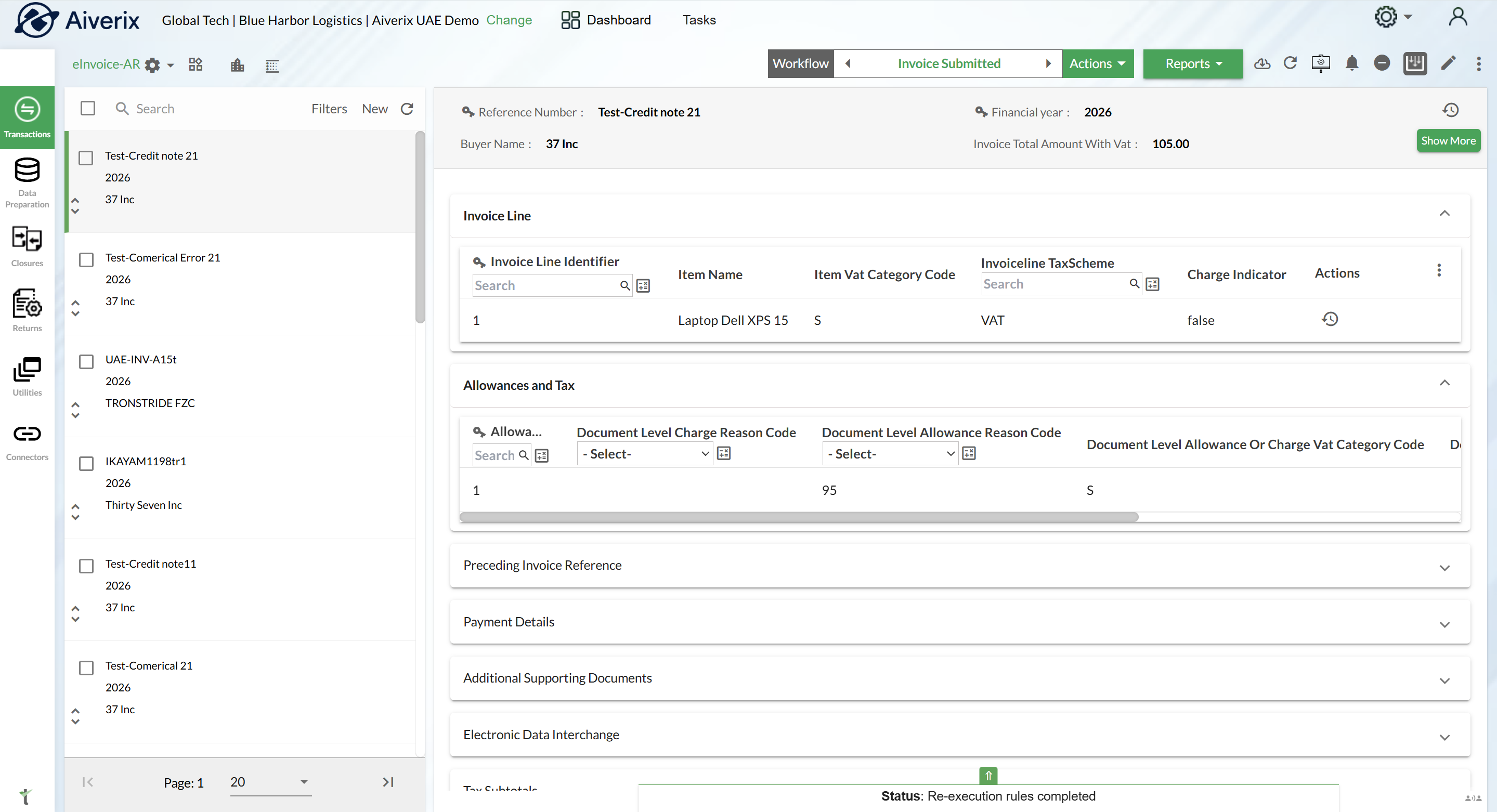Open the Document Level Charge Reason Code select

(644, 454)
